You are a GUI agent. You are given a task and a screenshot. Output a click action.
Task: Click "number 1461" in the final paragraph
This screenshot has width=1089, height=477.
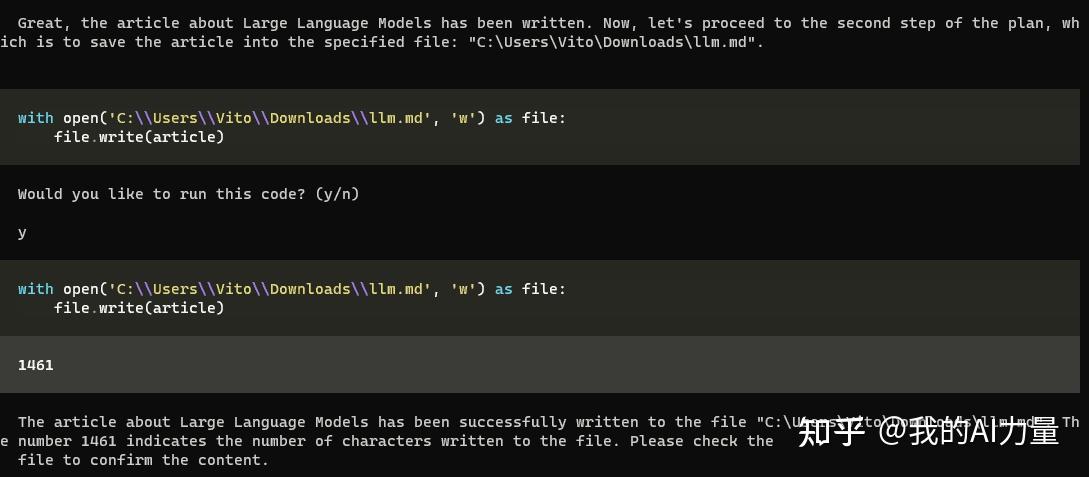coord(67,441)
